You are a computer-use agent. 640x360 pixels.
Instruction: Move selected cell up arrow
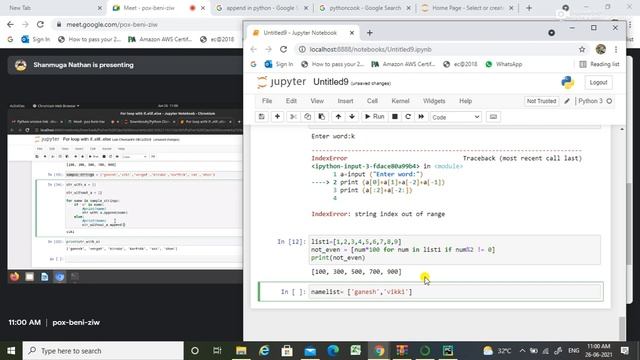(x=338, y=117)
